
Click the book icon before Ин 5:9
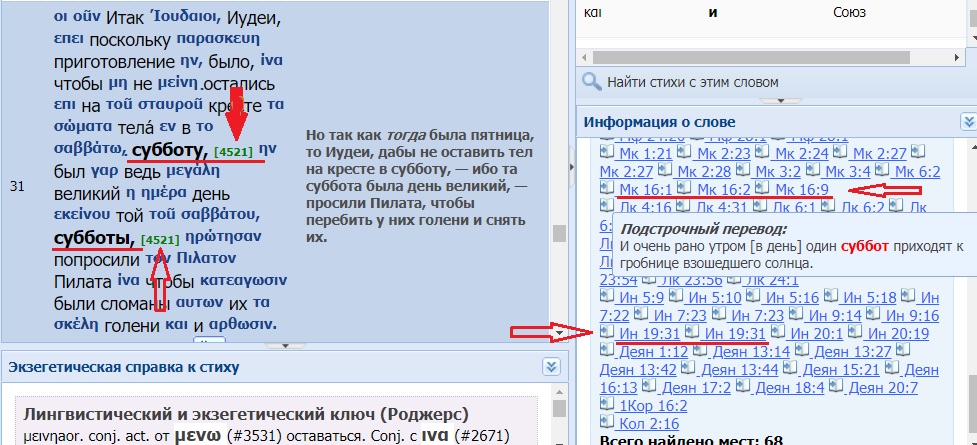click(x=607, y=297)
